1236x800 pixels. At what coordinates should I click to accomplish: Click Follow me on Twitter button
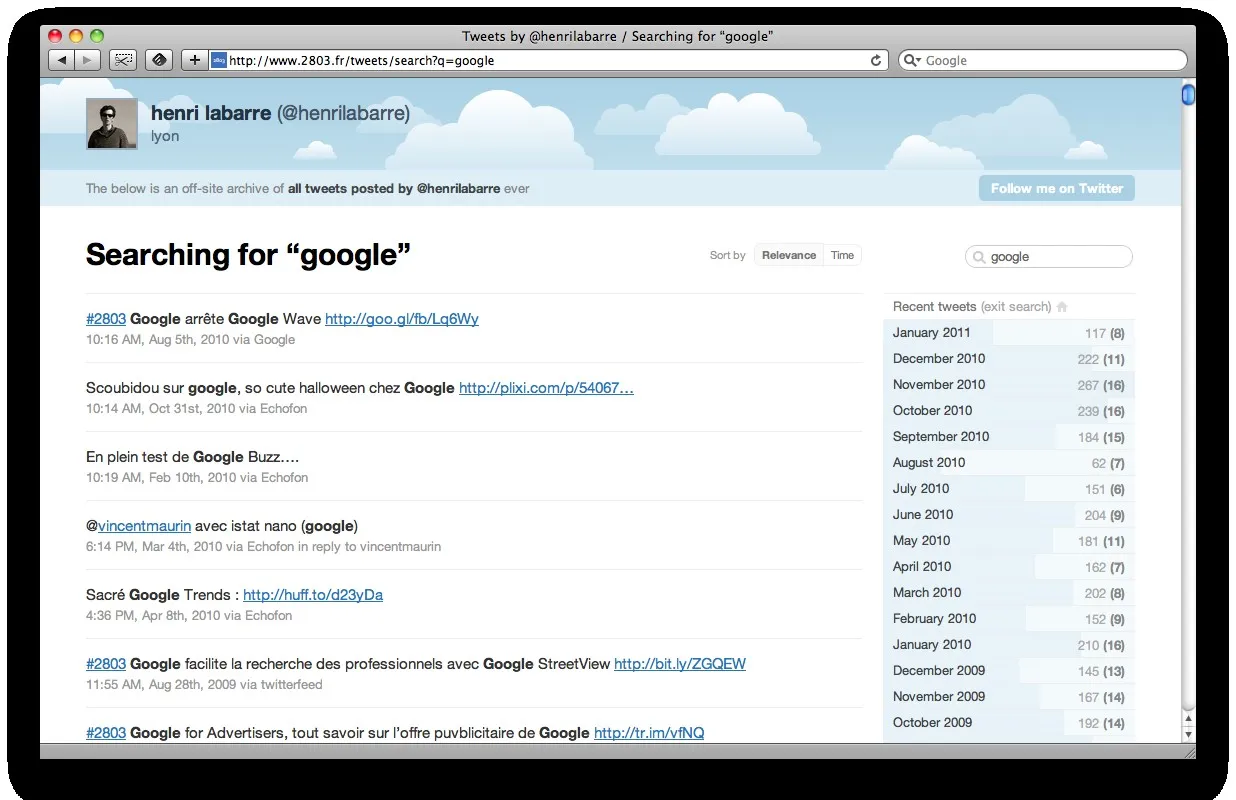[1057, 188]
